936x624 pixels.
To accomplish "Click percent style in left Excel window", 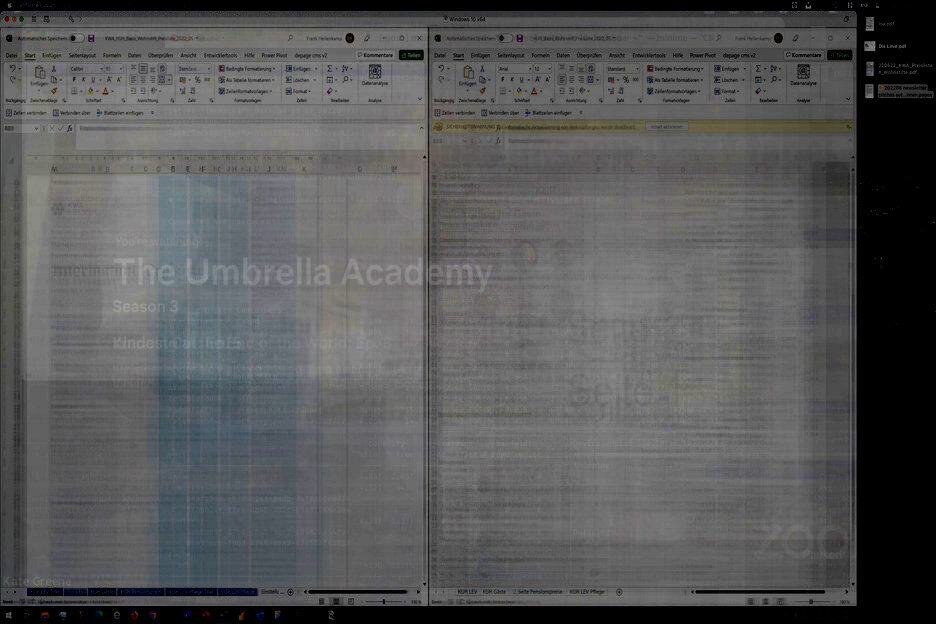I will pyautogui.click(x=197, y=80).
